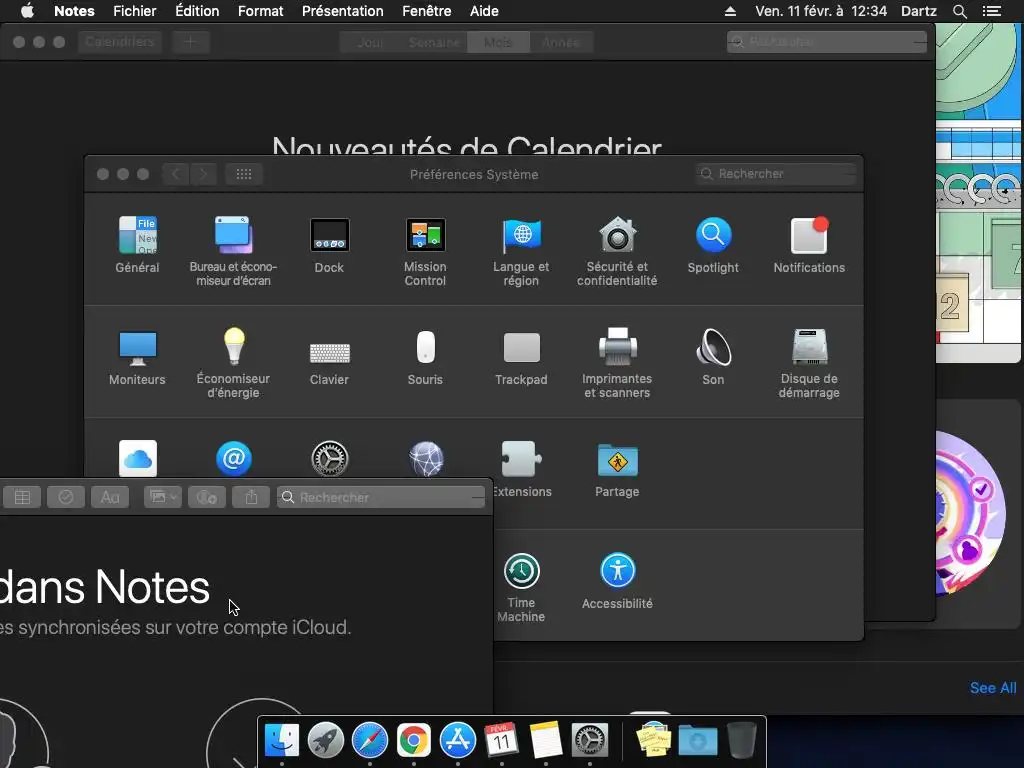Switch Calendar to Mois view
The image size is (1024, 768).
point(498,42)
